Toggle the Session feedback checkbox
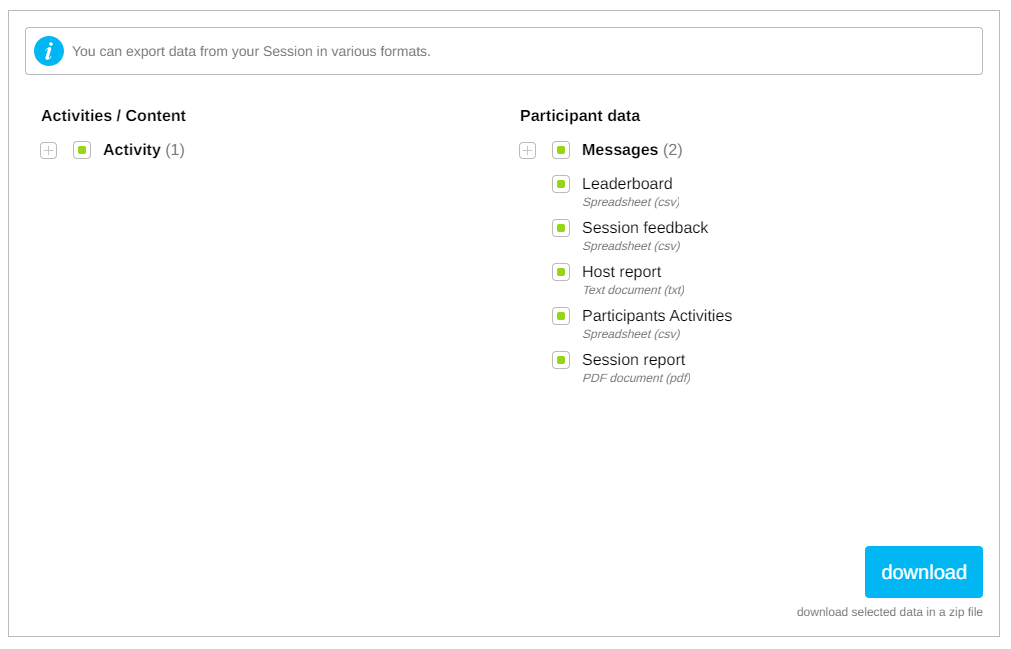This screenshot has width=1011, height=649. [x=561, y=228]
